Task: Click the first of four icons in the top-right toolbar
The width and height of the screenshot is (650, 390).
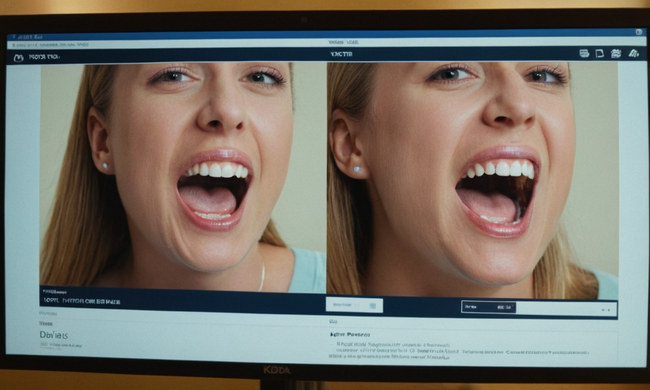Action: [584, 53]
